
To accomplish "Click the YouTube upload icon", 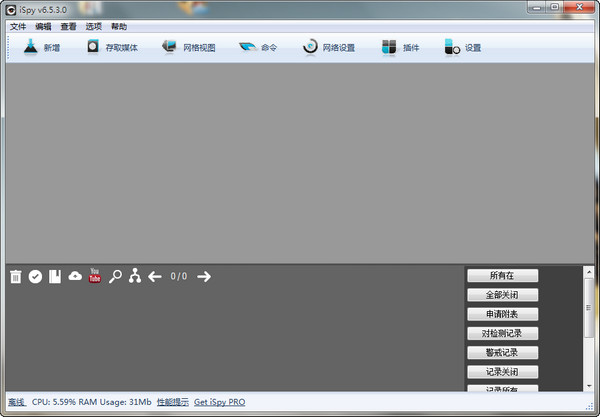I will 95,276.
